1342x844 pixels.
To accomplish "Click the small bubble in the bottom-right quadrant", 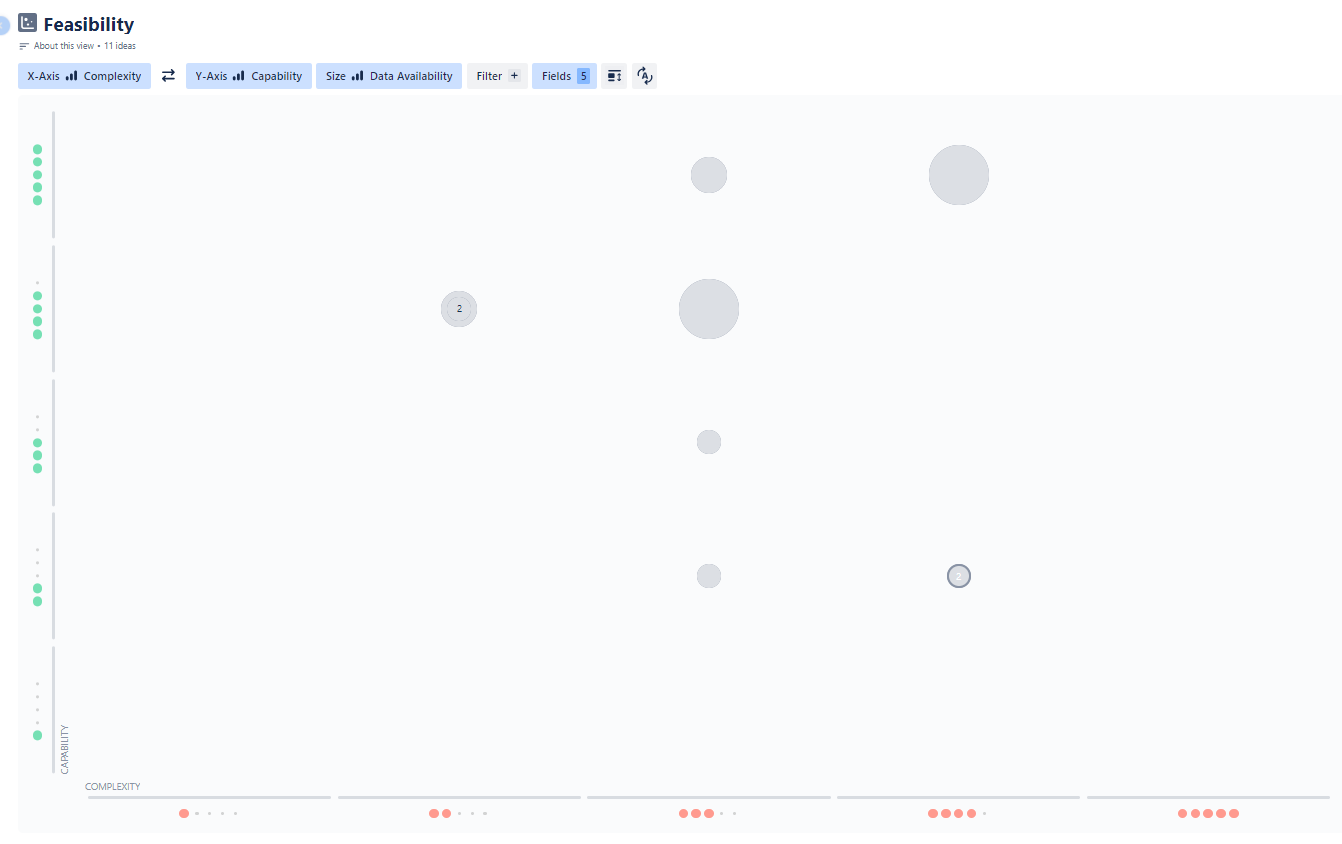I will click(958, 575).
